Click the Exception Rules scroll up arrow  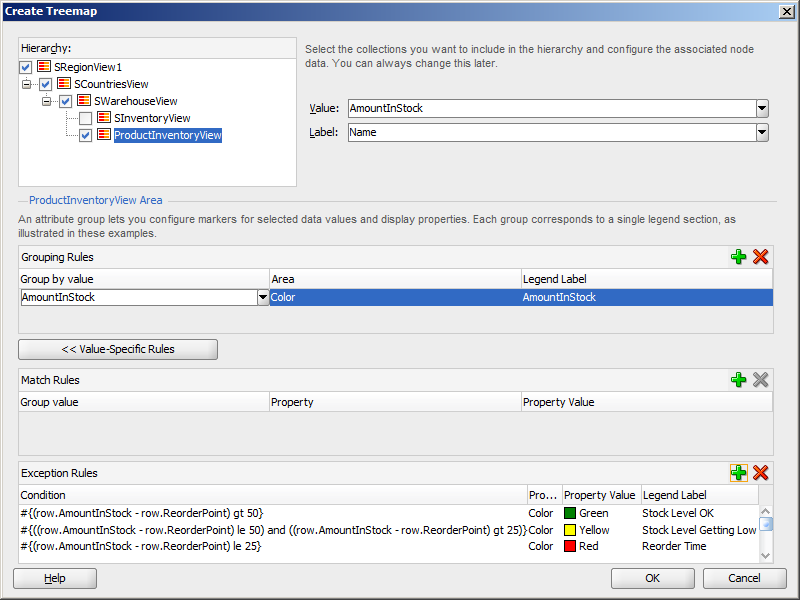pos(765,511)
